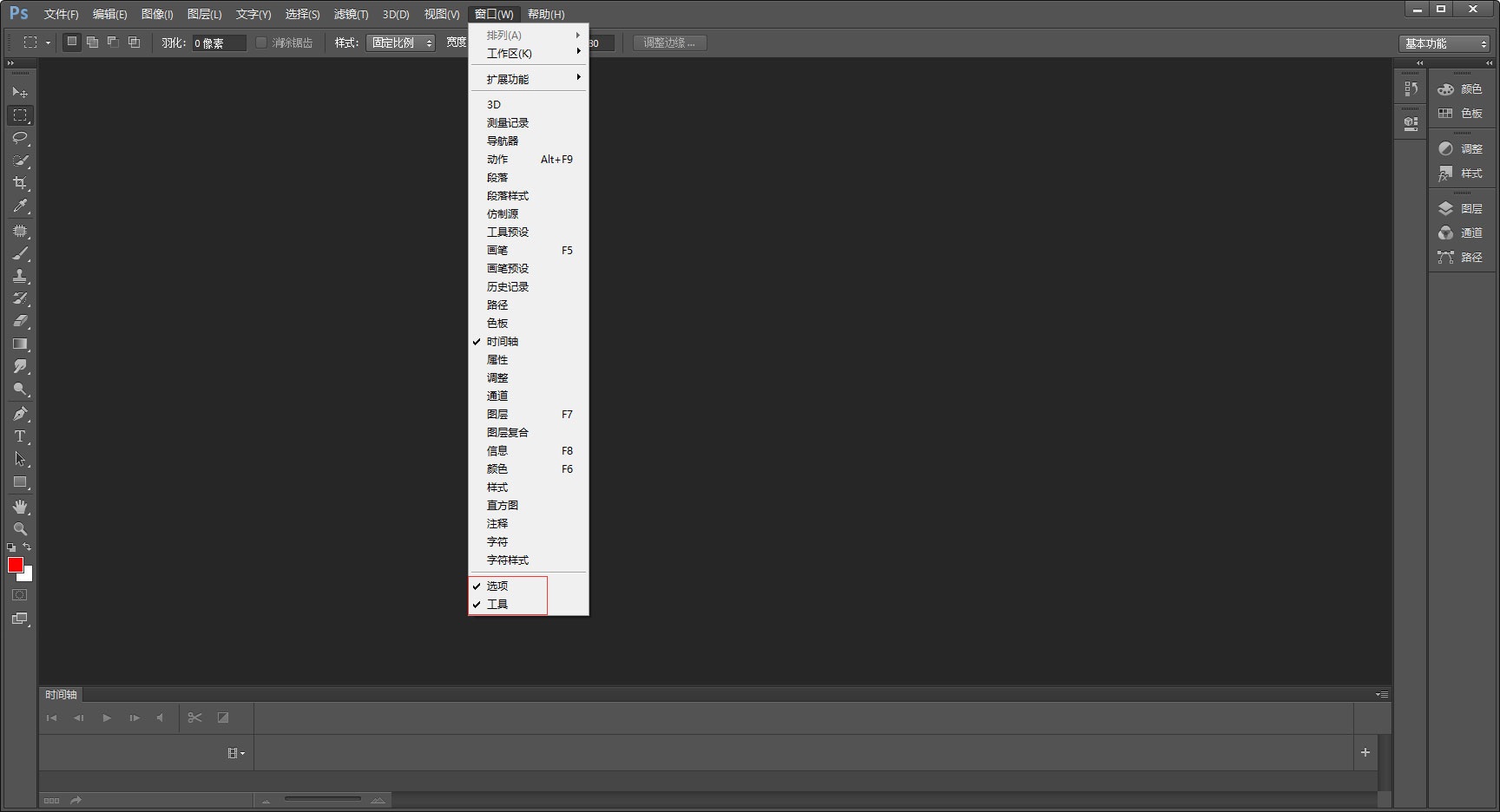Select the Lasso tool

coord(20,138)
